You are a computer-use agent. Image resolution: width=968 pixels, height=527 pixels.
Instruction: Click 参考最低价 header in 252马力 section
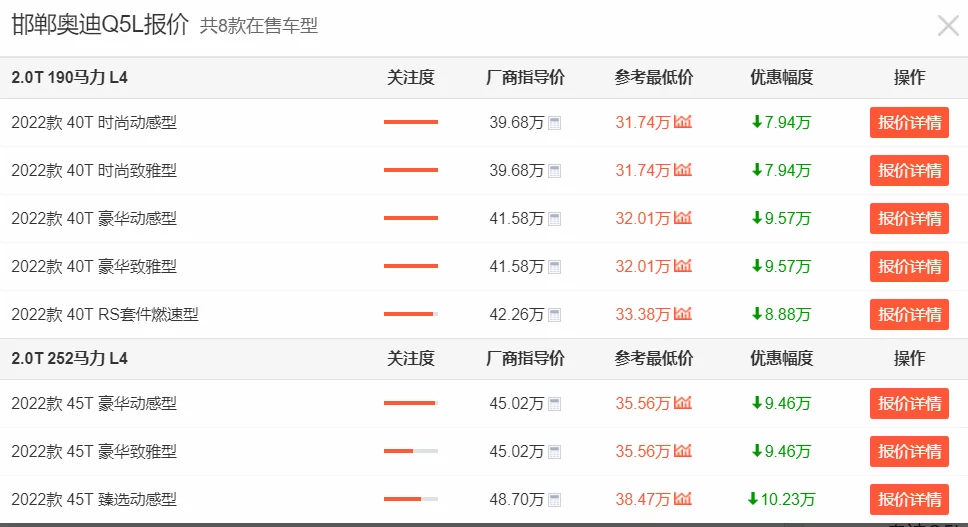coord(654,359)
